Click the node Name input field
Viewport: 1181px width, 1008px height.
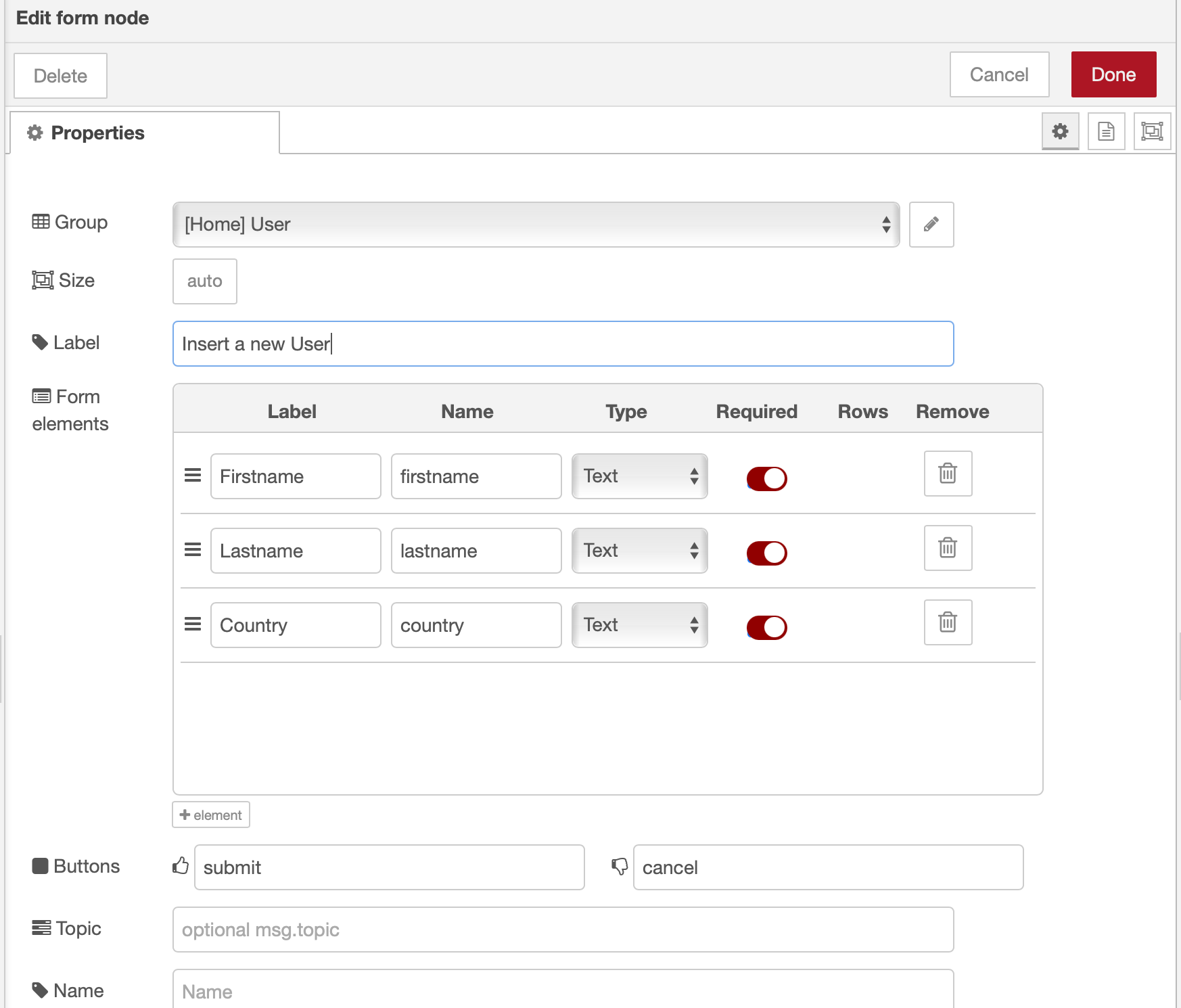pos(563,990)
